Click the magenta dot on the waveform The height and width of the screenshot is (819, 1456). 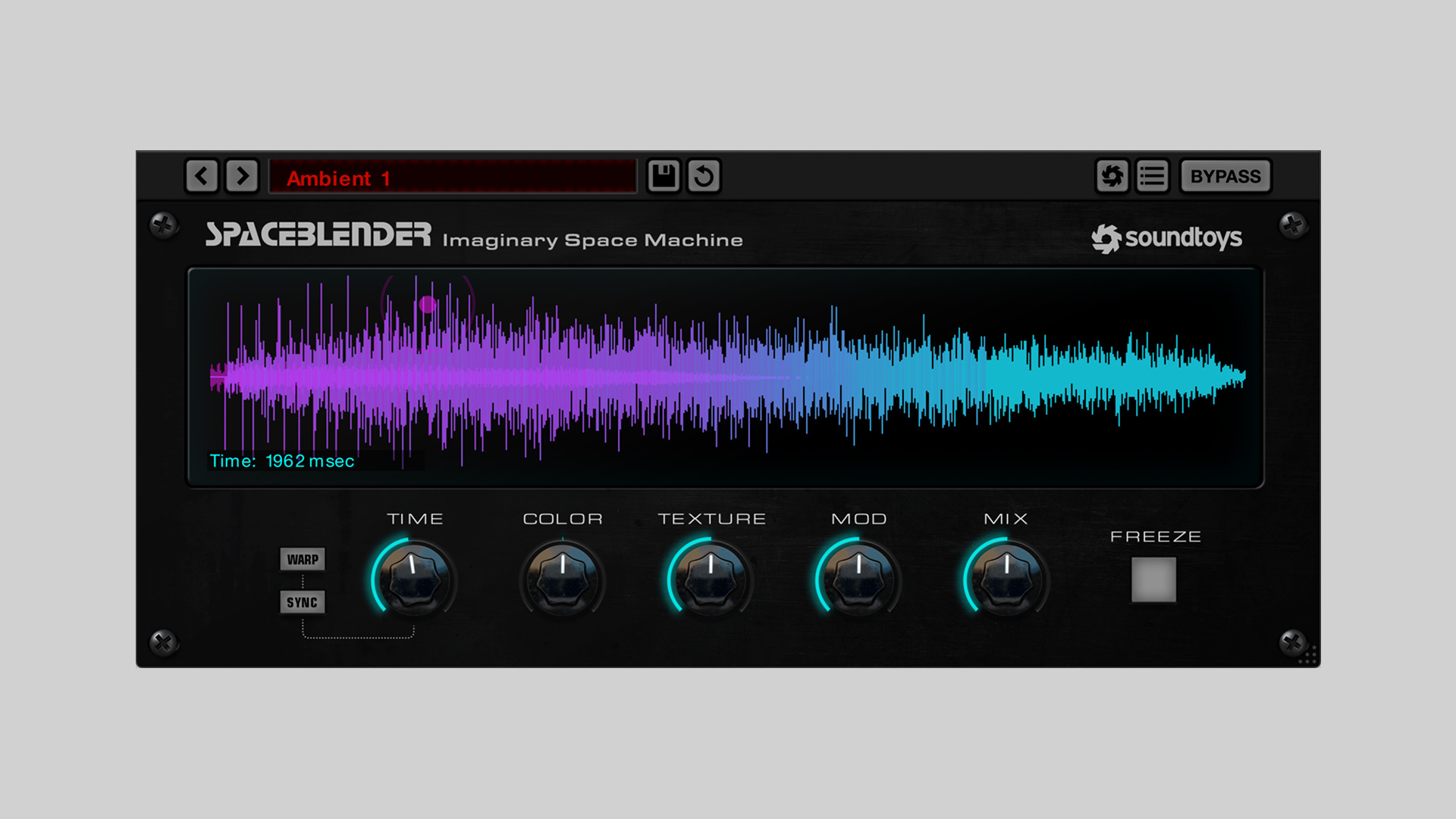point(428,304)
